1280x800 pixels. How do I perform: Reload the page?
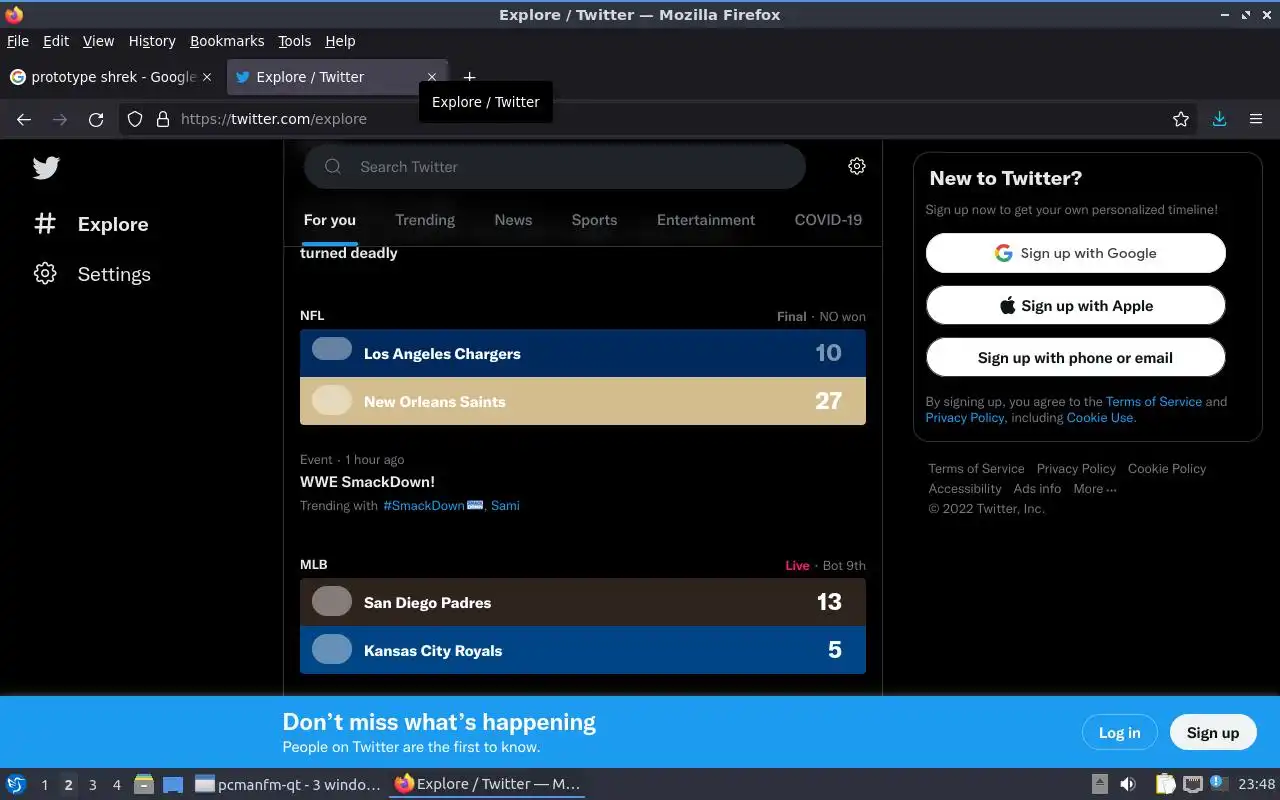(96, 119)
